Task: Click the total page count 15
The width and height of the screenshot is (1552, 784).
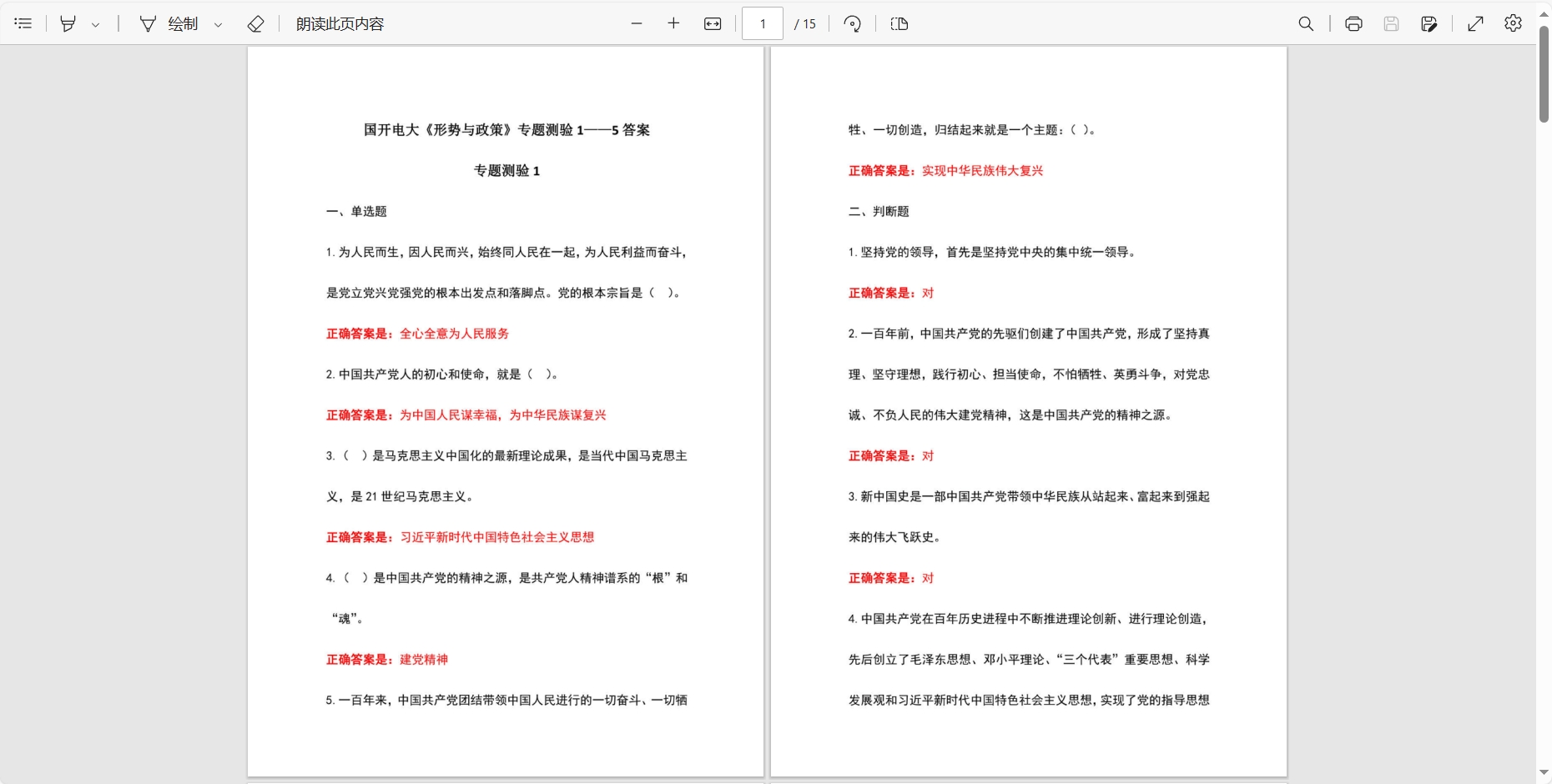Action: click(809, 24)
